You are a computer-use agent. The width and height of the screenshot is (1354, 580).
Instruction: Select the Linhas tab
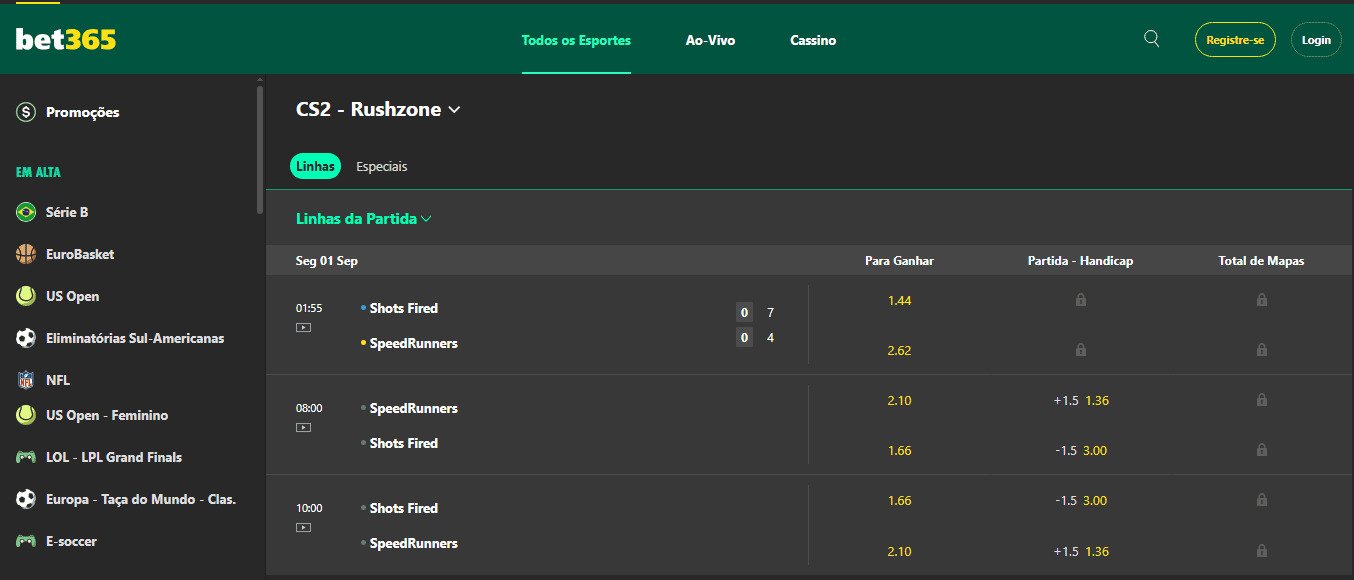pyautogui.click(x=315, y=167)
